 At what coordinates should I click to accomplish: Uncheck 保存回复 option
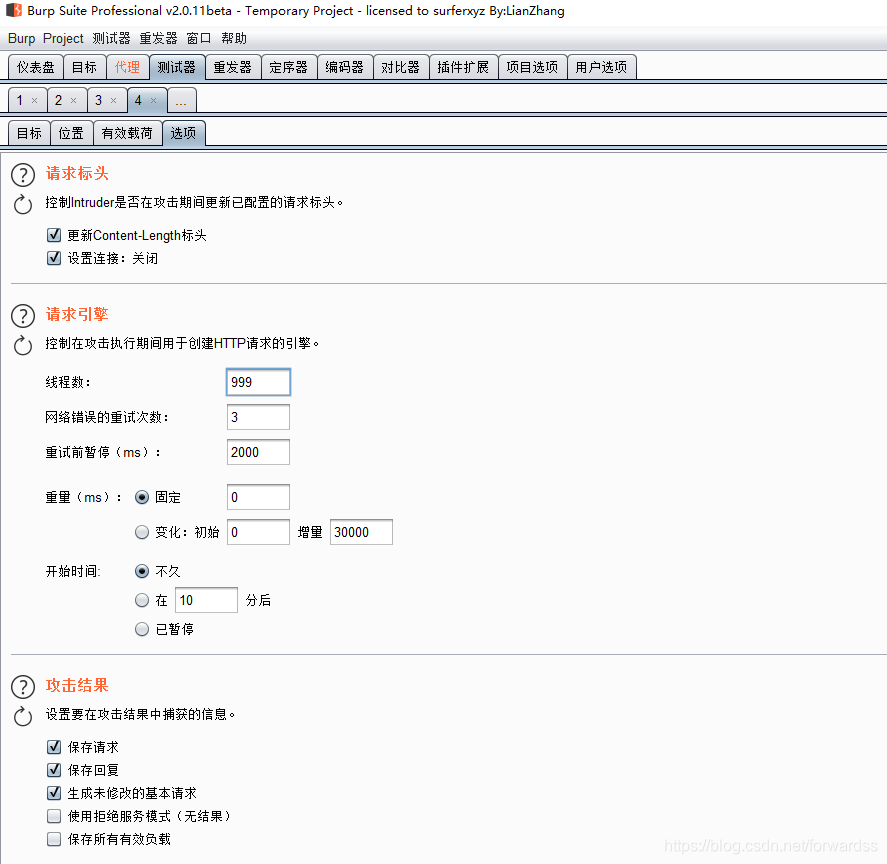pos(54,770)
